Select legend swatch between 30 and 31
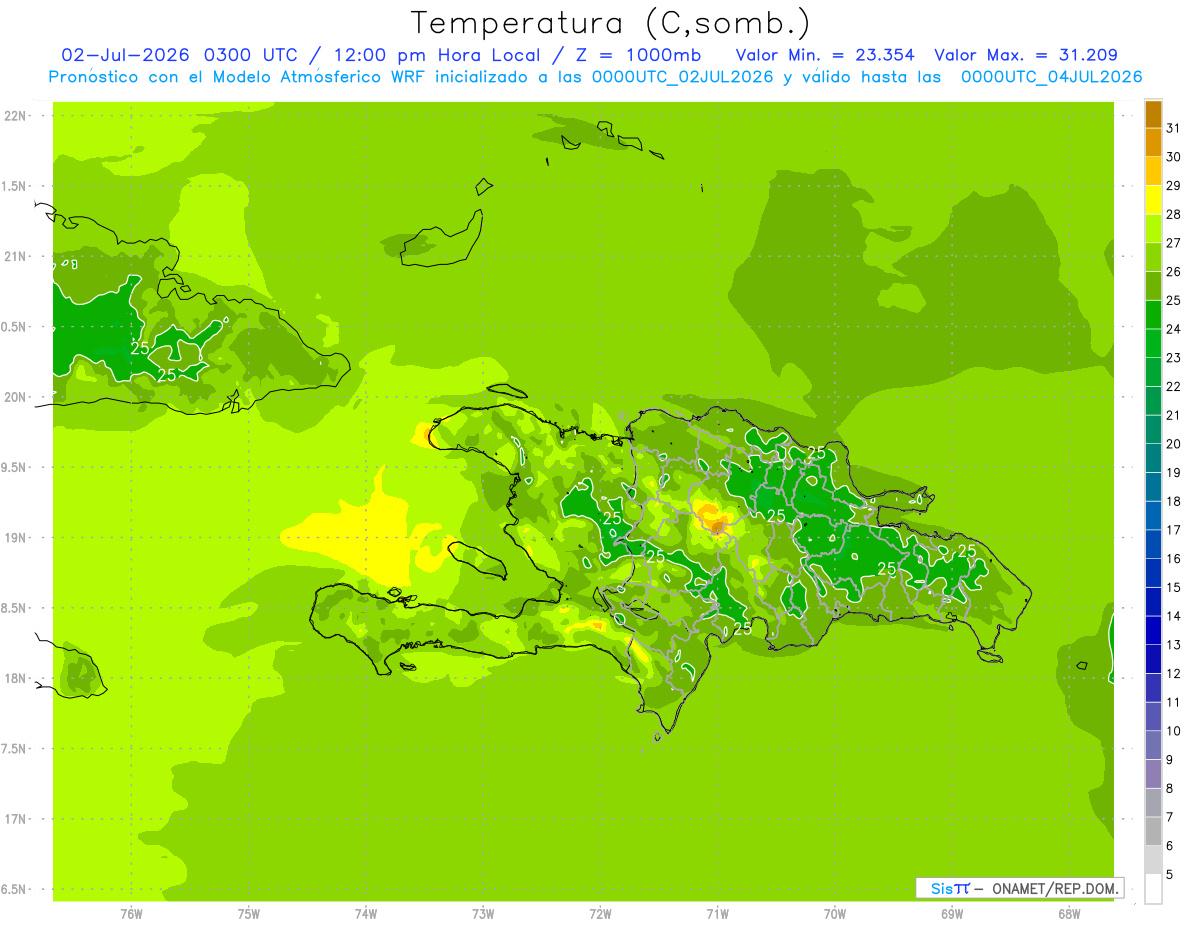 click(x=1153, y=143)
